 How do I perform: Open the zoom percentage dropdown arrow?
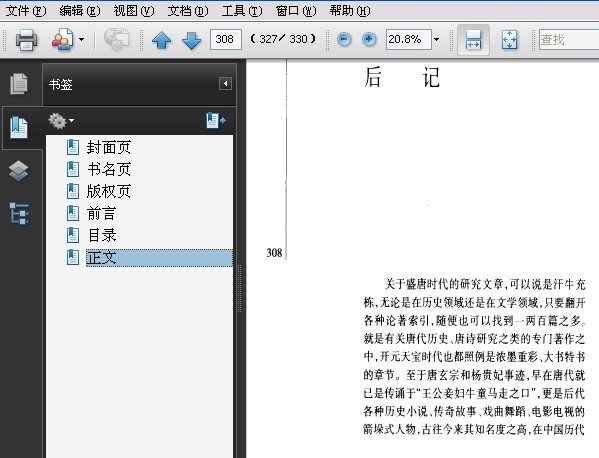pyautogui.click(x=436, y=39)
